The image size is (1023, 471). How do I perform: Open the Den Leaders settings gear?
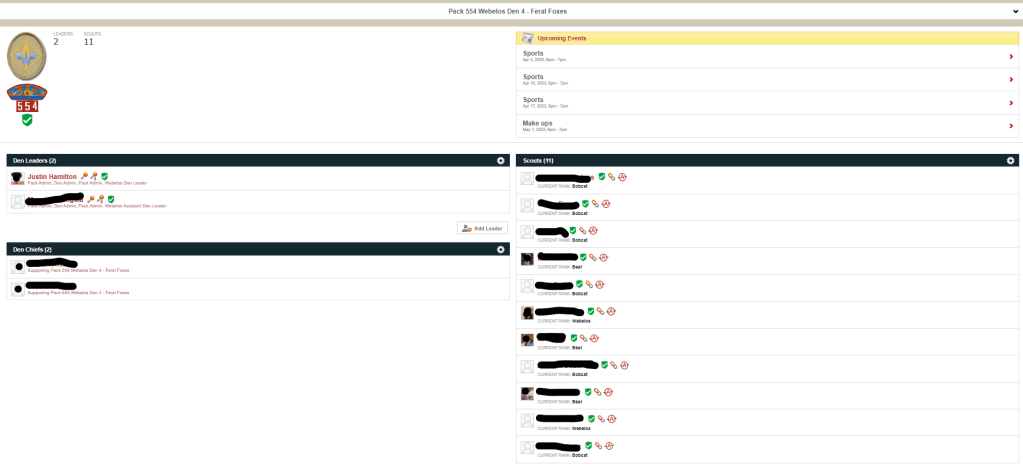click(x=500, y=160)
